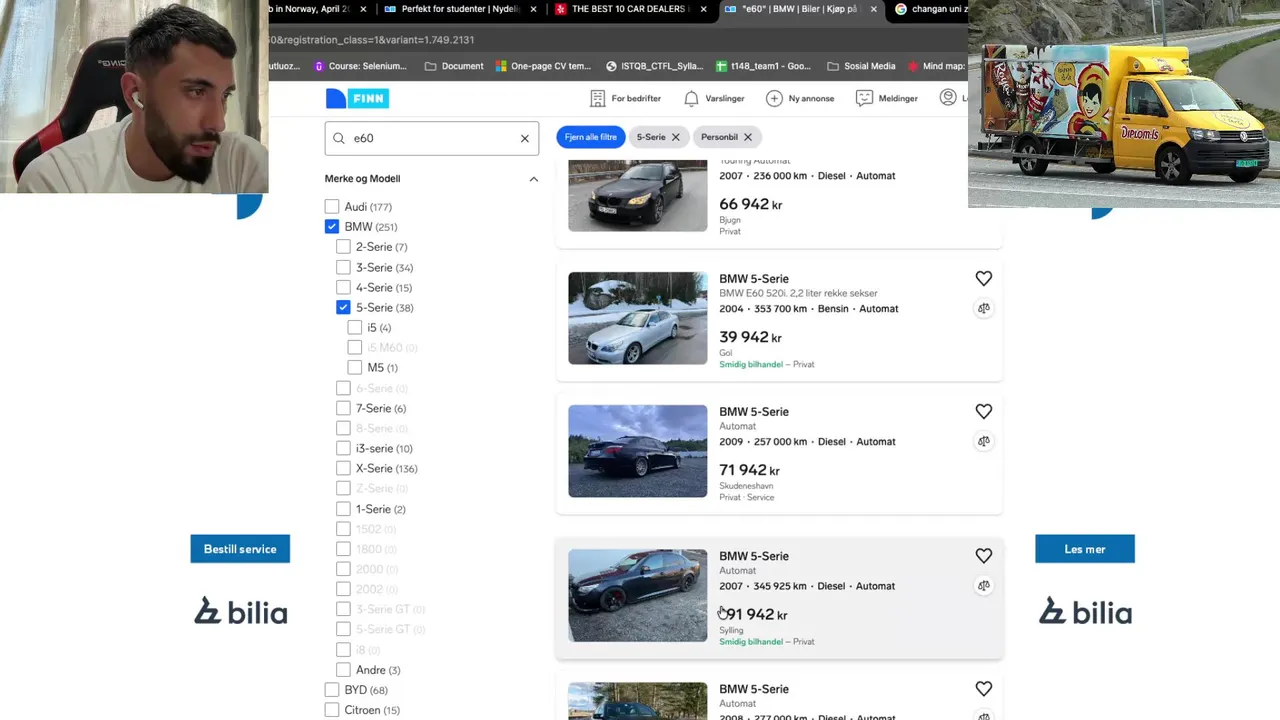The height and width of the screenshot is (720, 1280).
Task: Focus the e60 search input field
Action: point(432,138)
